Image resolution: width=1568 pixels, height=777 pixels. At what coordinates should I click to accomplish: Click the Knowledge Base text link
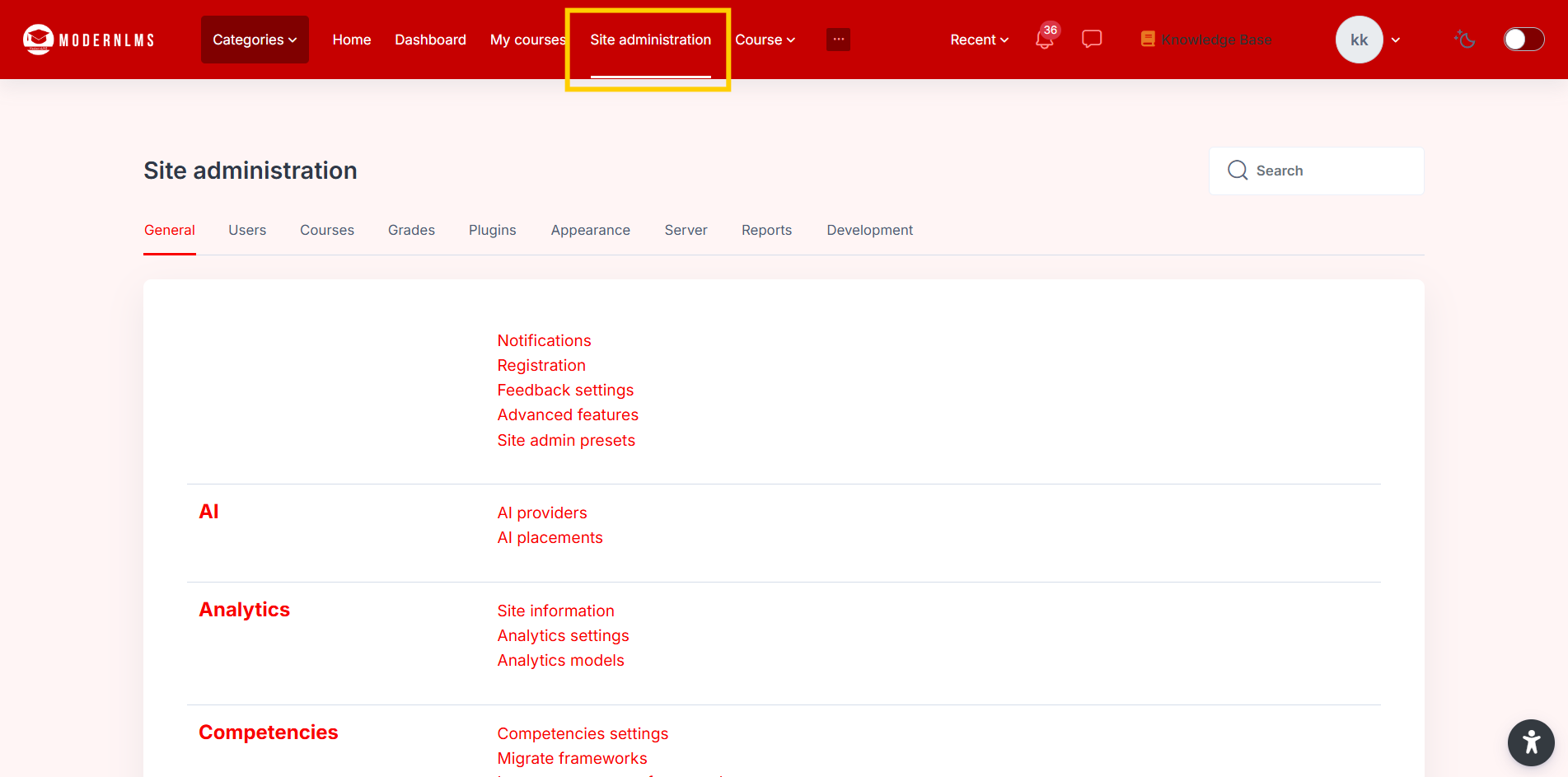point(1216,40)
